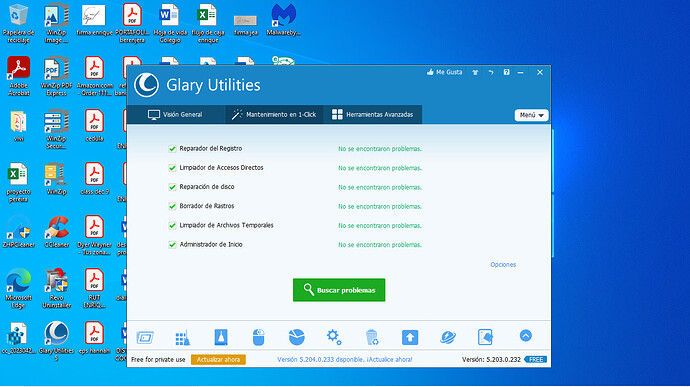
Task: Select the 'Hoja de vida Colegio' Word file
Action: coord(170,23)
